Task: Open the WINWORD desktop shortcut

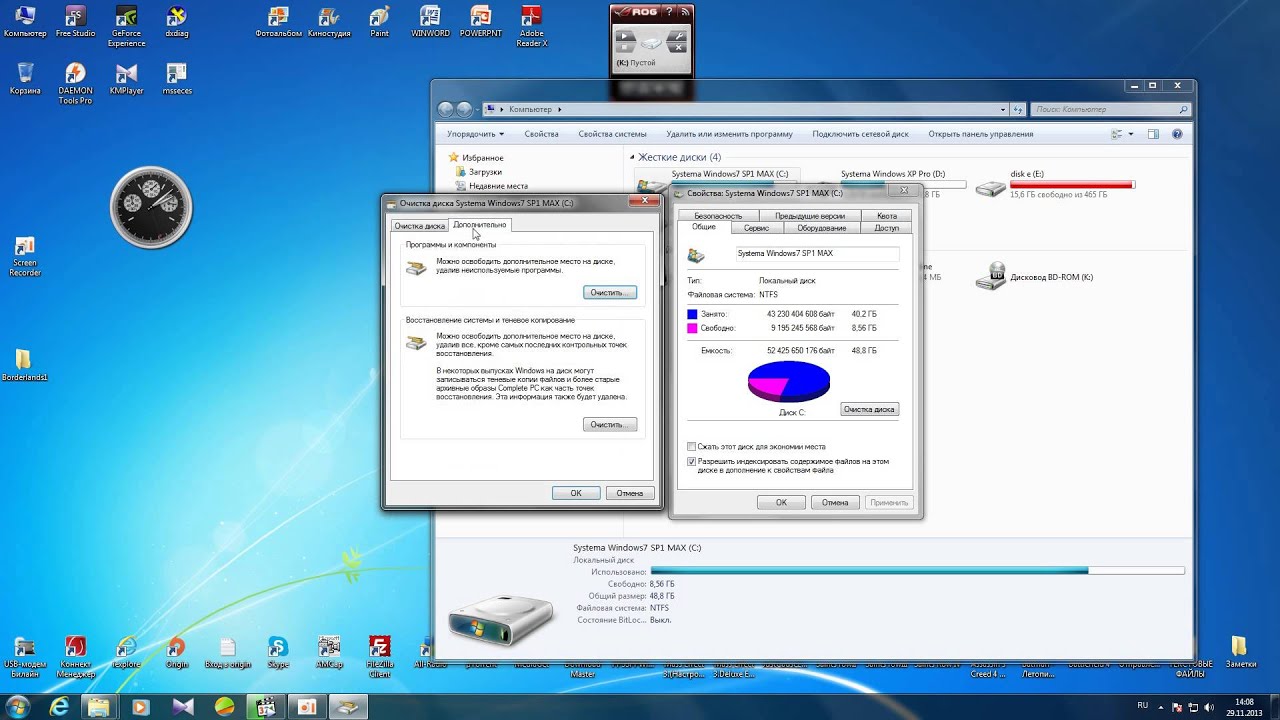Action: [430, 21]
